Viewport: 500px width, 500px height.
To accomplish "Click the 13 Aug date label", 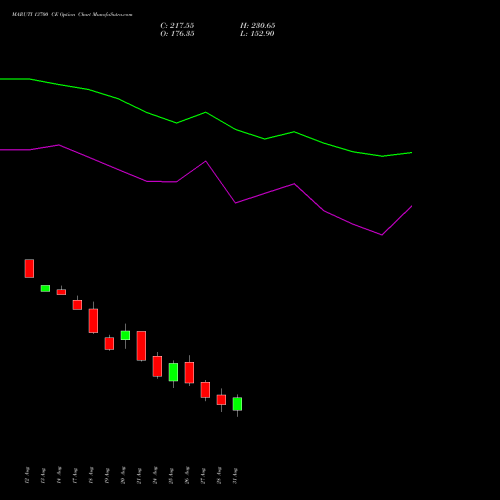I will pyautogui.click(x=43, y=475).
